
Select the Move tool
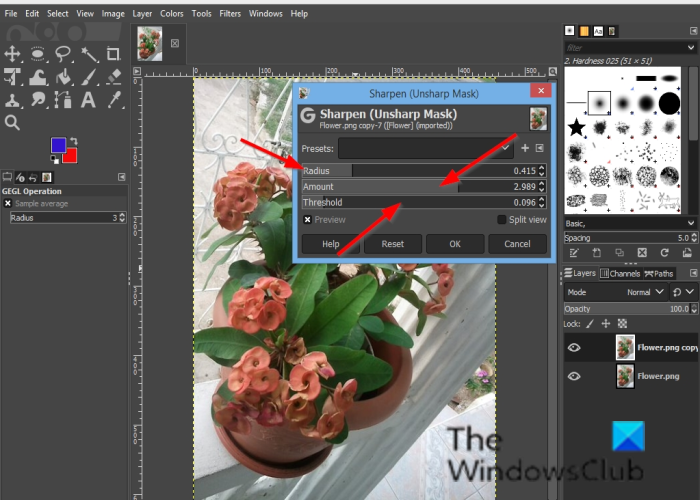[13, 54]
